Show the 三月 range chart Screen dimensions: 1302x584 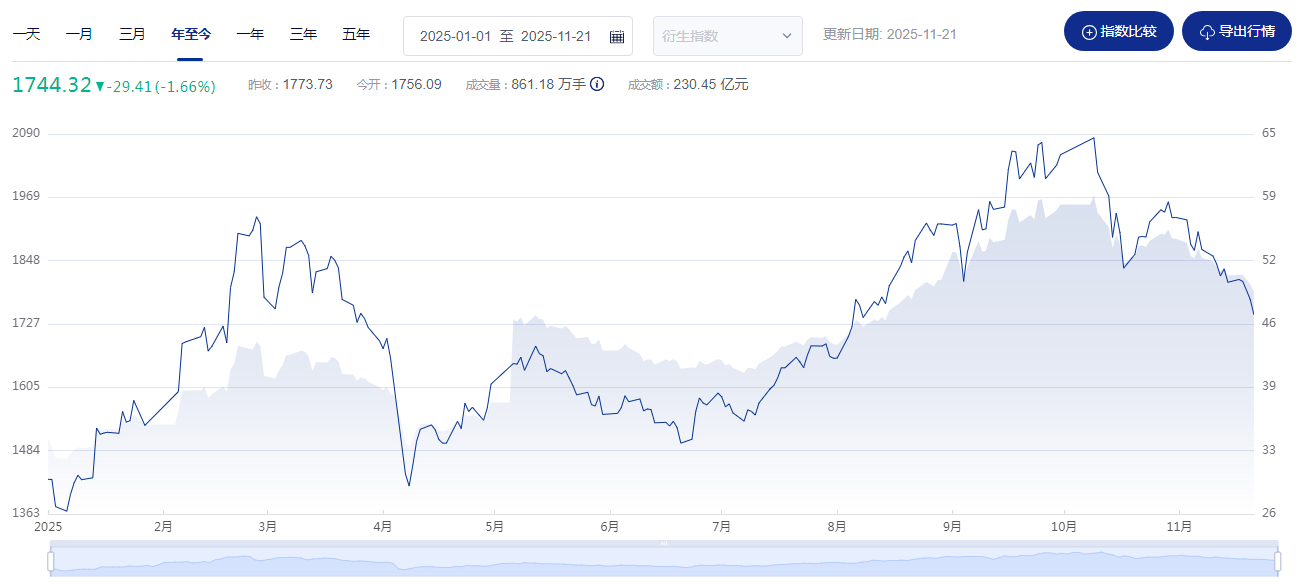(132, 34)
